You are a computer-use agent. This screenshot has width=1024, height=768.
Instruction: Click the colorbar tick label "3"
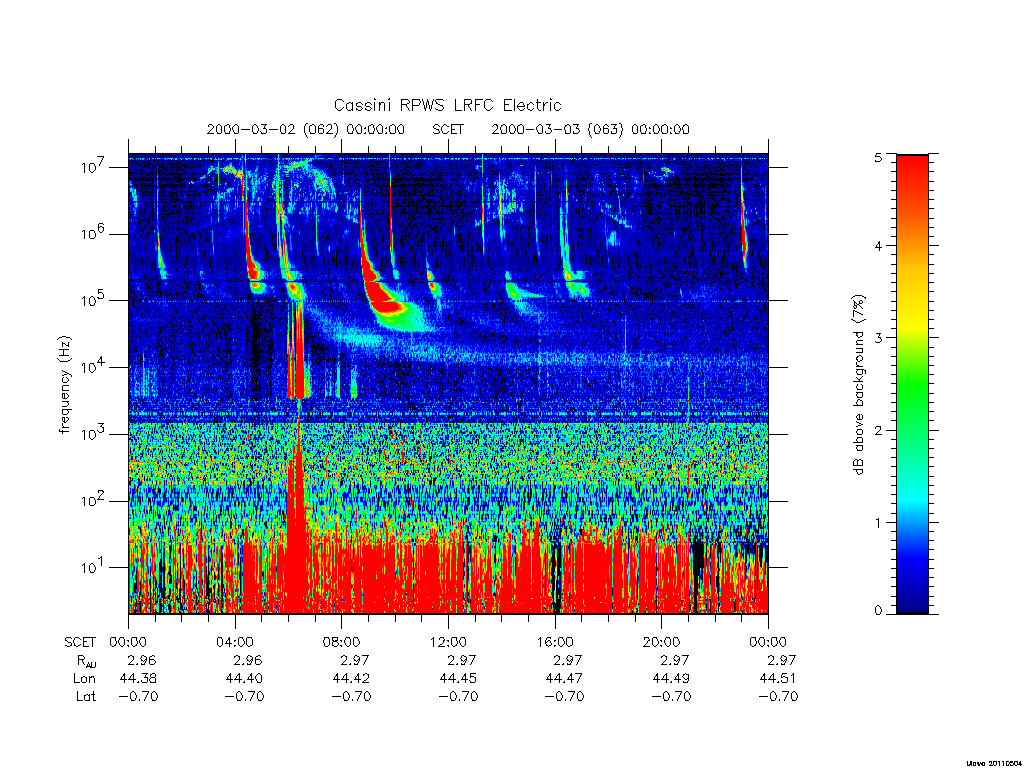click(878, 338)
